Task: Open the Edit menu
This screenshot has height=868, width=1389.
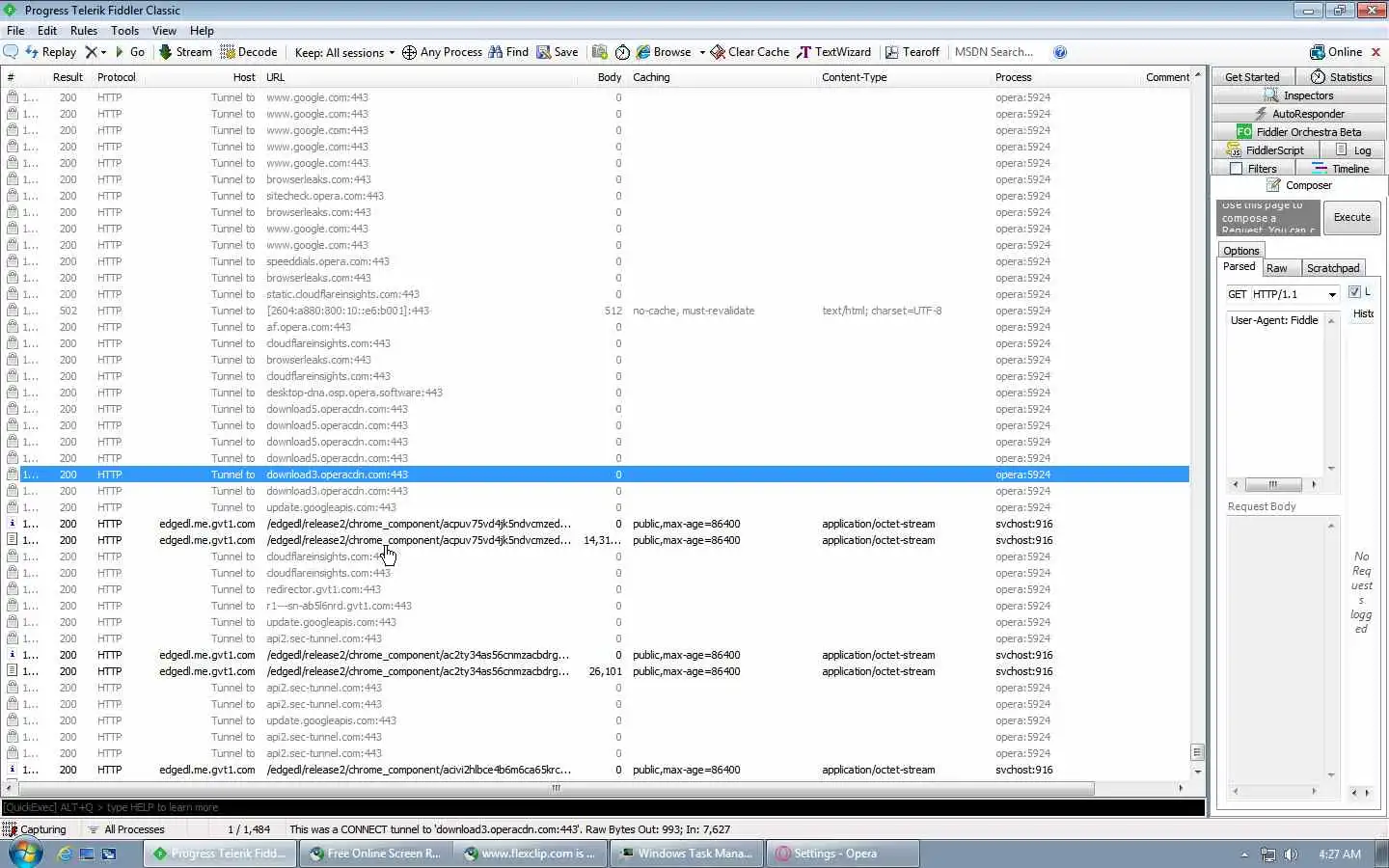Action: [x=47, y=31]
